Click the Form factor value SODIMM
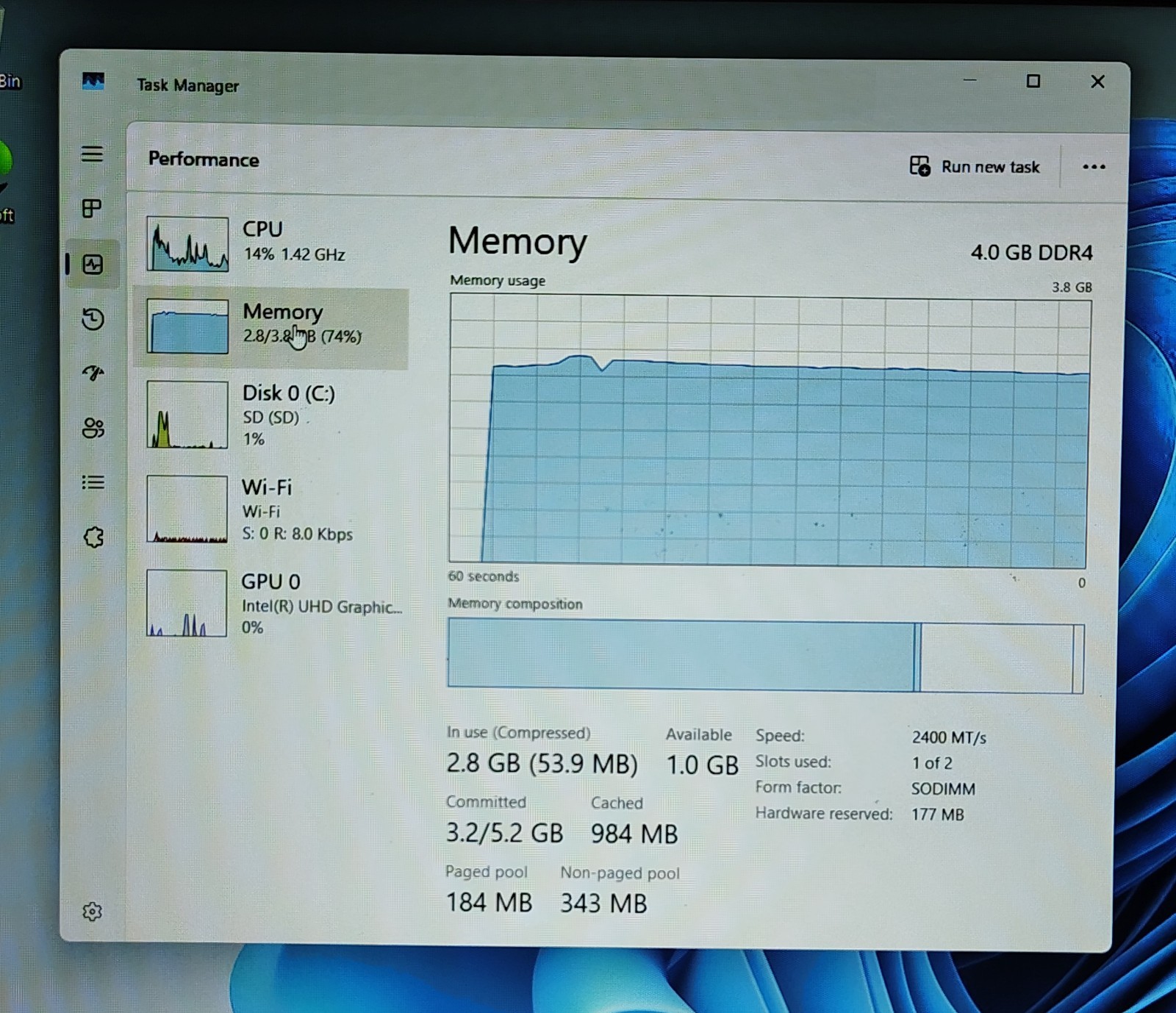 pyautogui.click(x=943, y=789)
